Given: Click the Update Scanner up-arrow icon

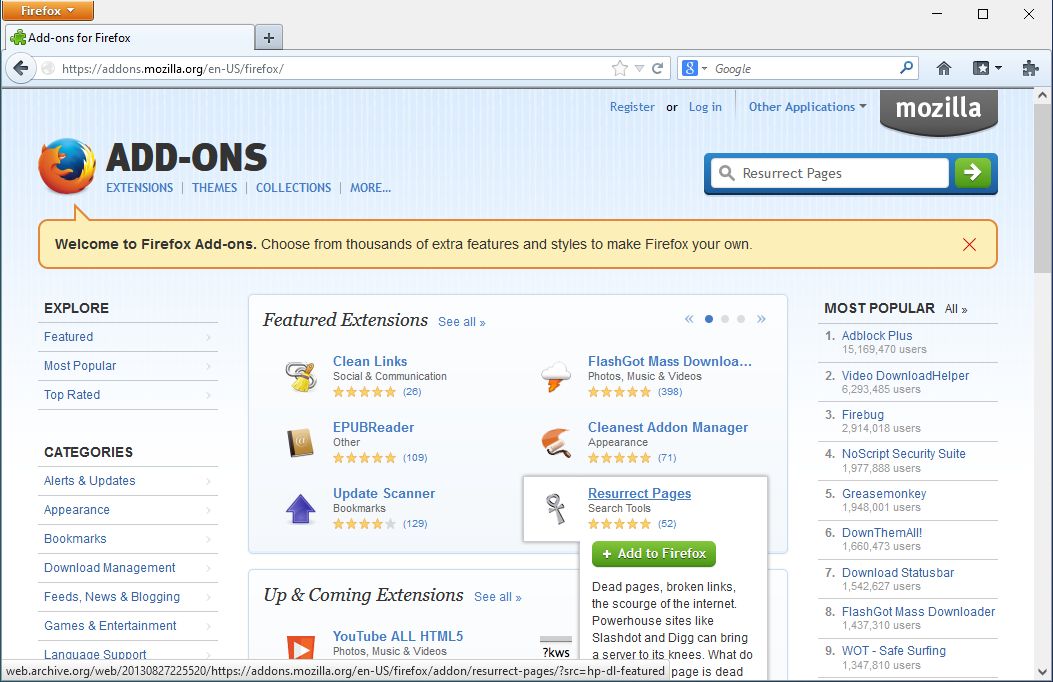Looking at the screenshot, I should click(300, 509).
